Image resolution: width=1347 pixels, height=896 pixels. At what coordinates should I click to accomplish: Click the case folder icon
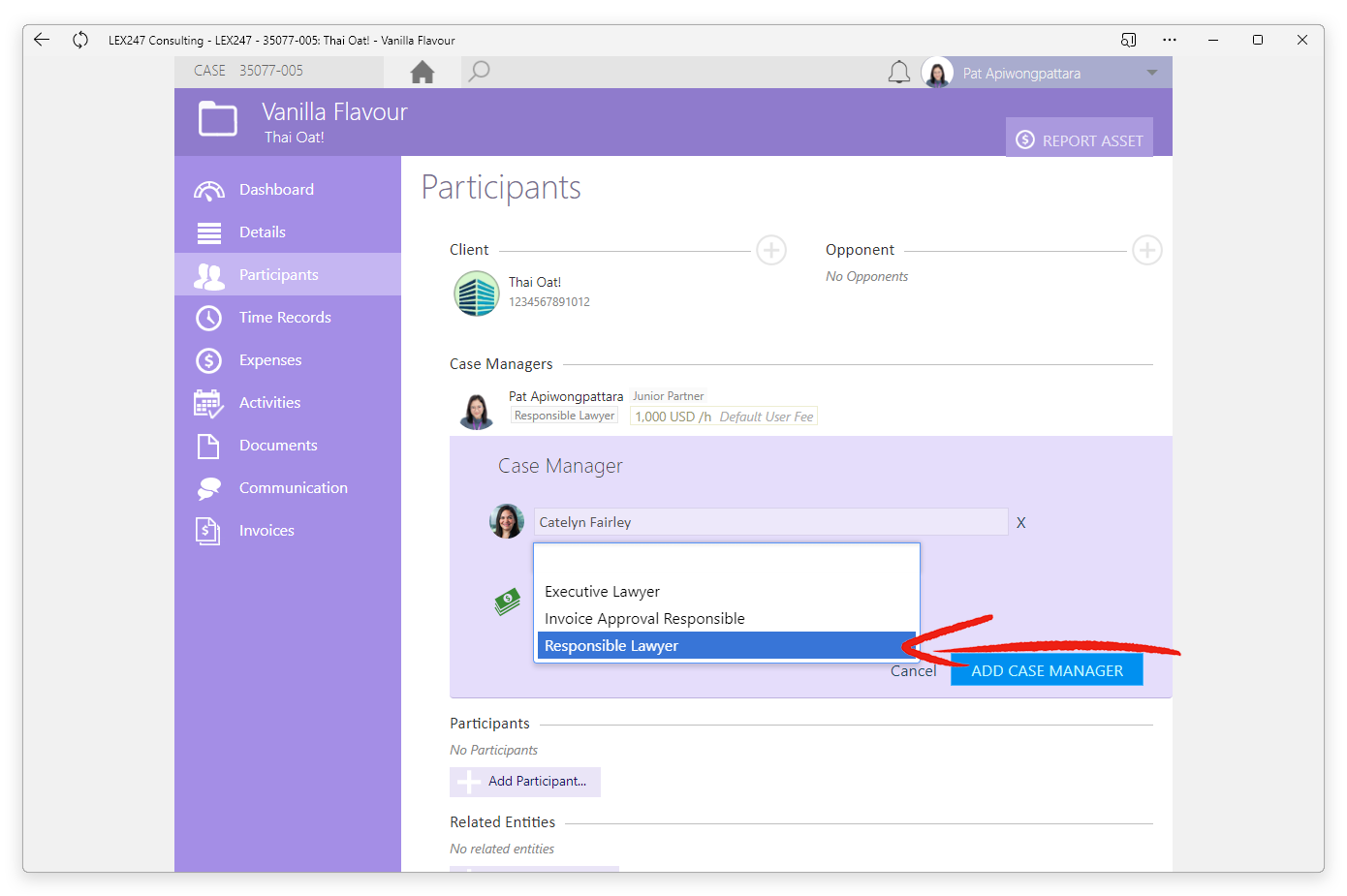click(218, 120)
